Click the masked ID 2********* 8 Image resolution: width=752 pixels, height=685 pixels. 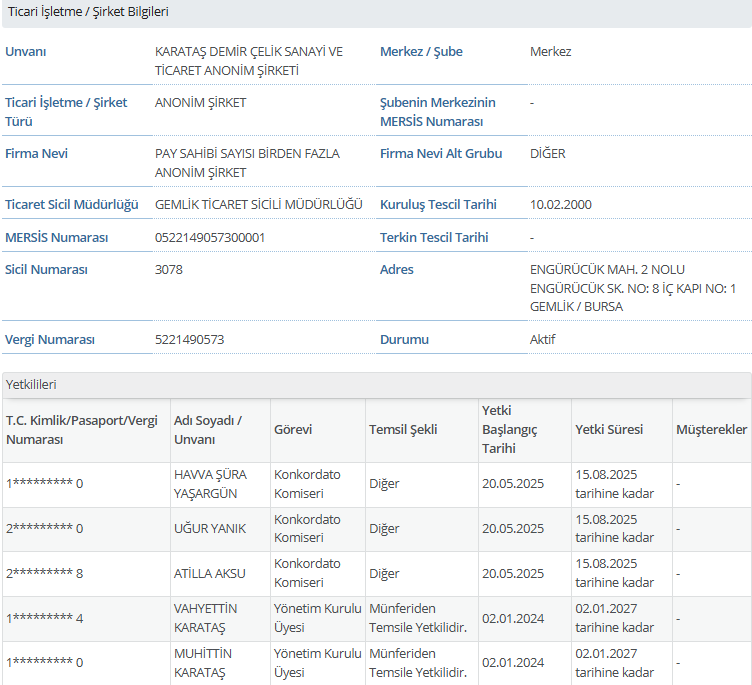(x=44, y=574)
